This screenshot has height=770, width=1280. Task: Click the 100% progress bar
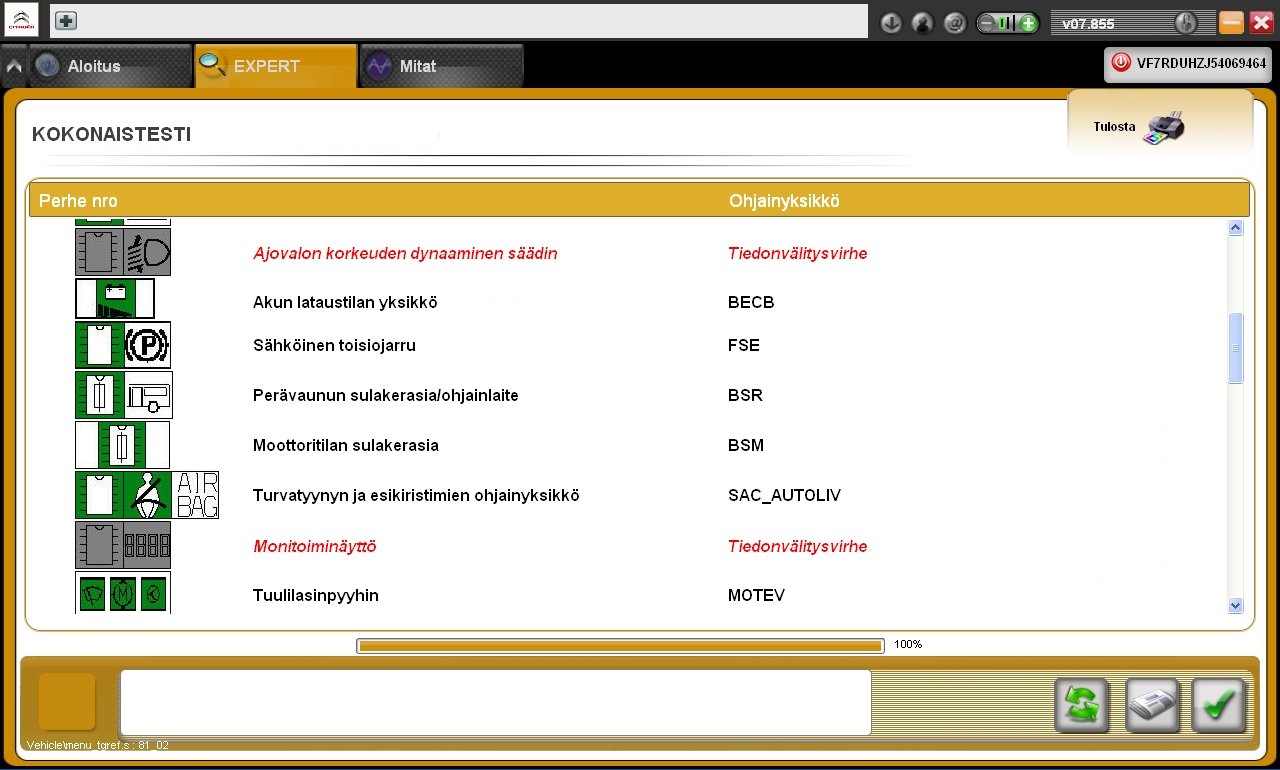click(620, 645)
